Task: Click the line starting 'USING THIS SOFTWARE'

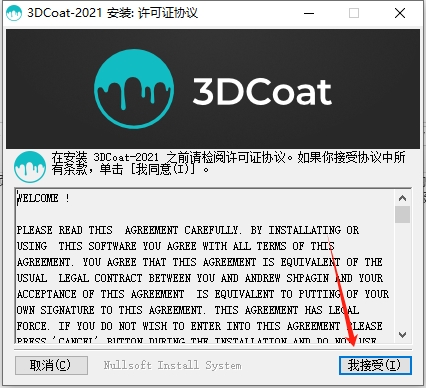Action: tap(176, 246)
